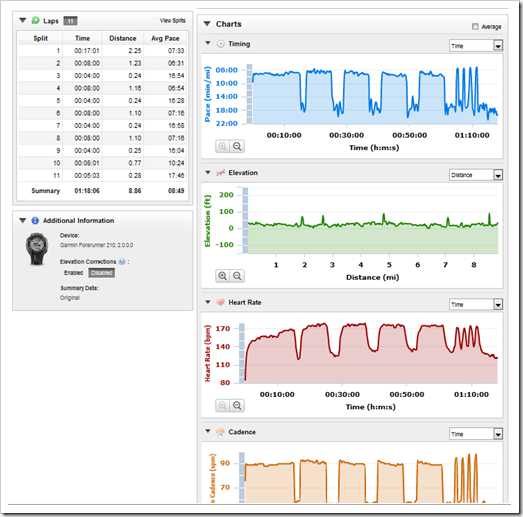Zoom in on the Elevation chart
This screenshot has width=523, height=517.
coord(222,276)
